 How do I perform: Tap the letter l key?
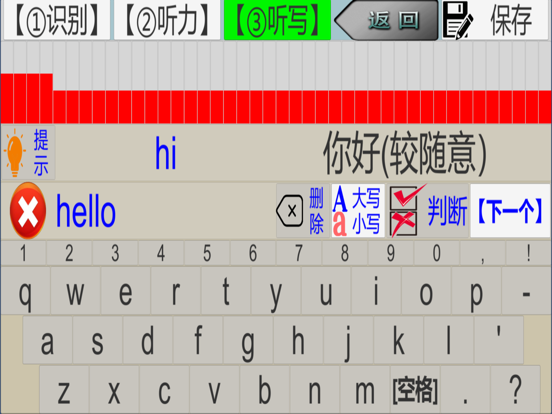point(448,340)
